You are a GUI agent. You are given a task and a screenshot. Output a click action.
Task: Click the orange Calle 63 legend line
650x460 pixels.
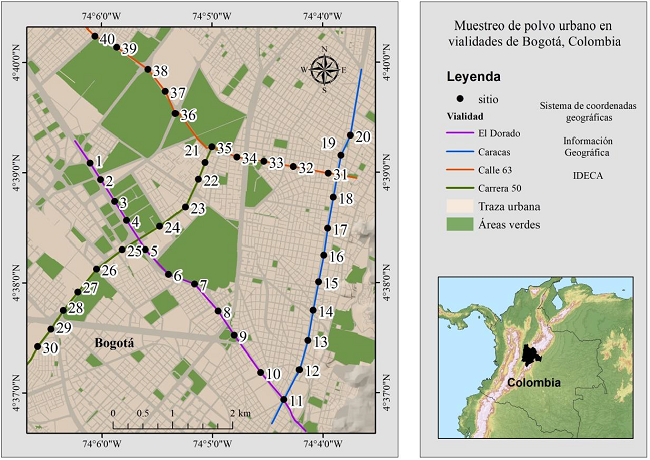[459, 169]
